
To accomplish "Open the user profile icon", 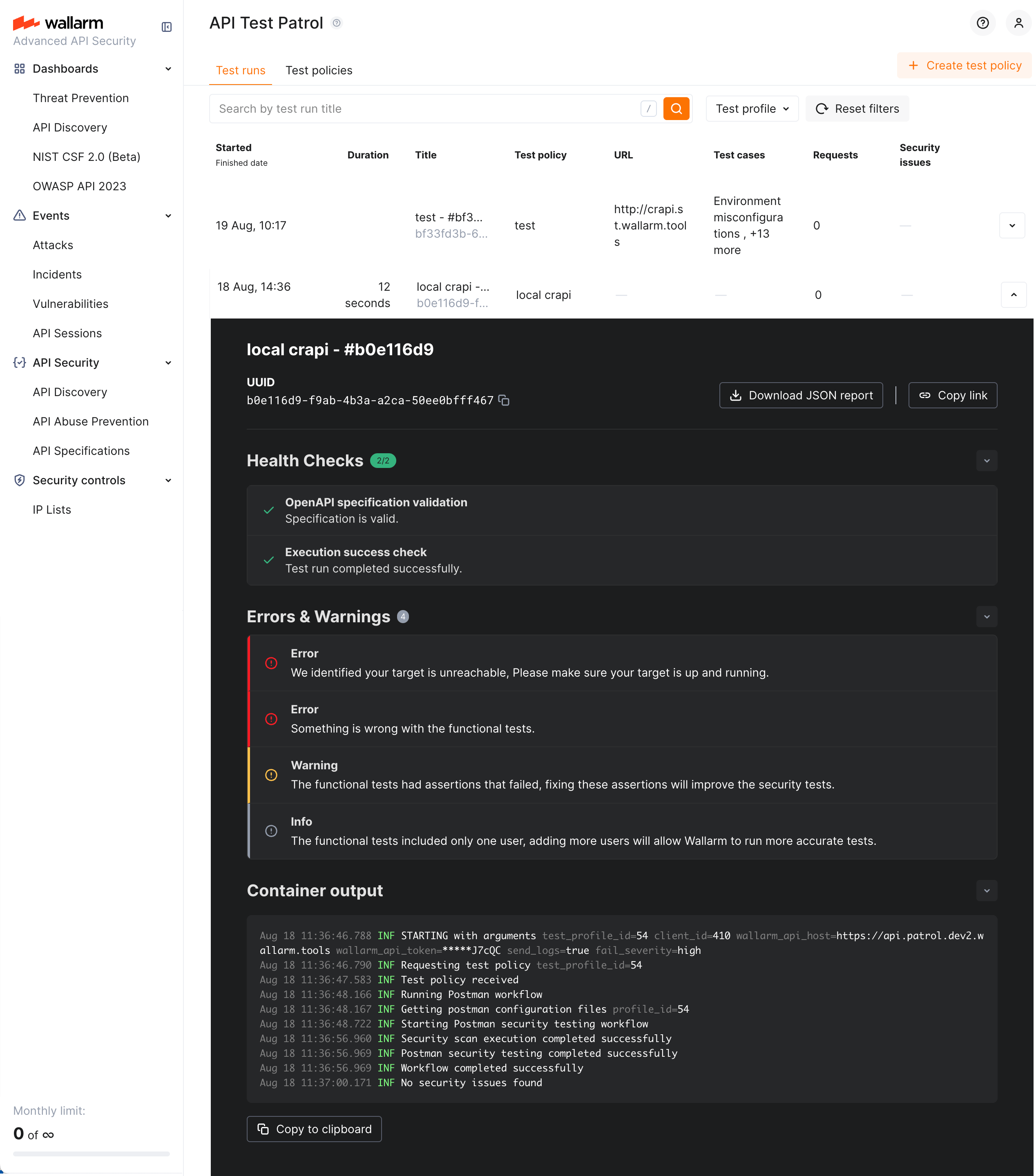I will pos(1019,23).
